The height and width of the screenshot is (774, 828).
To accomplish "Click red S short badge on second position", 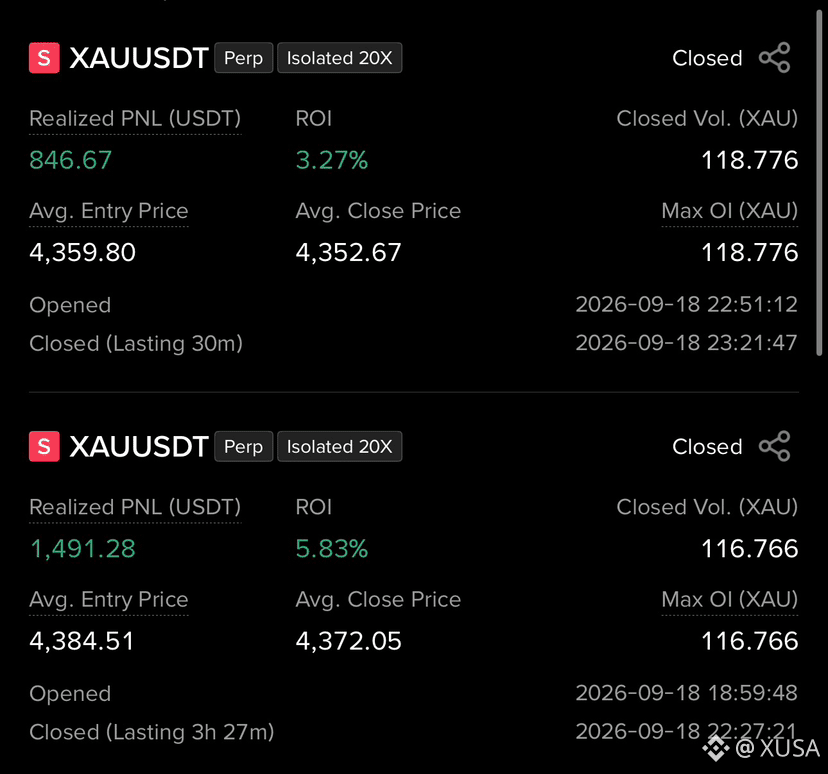I will 44,446.
